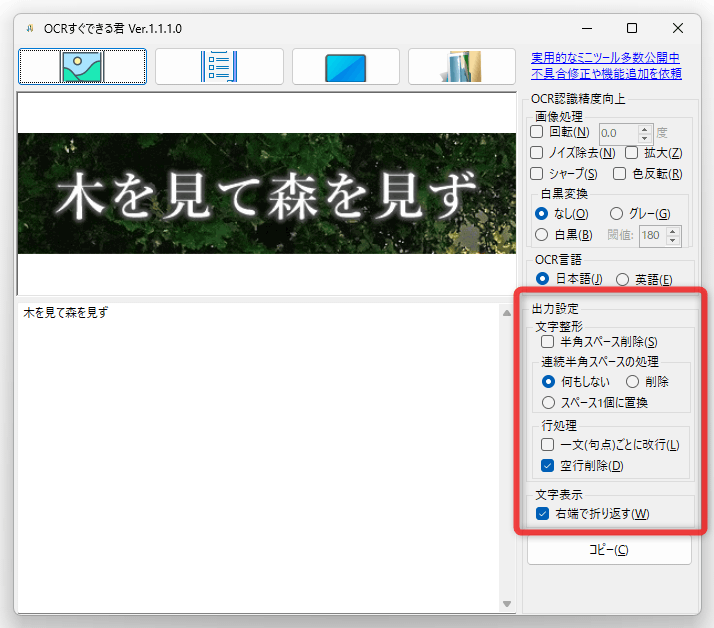Click the コピー(C) button

[609, 550]
